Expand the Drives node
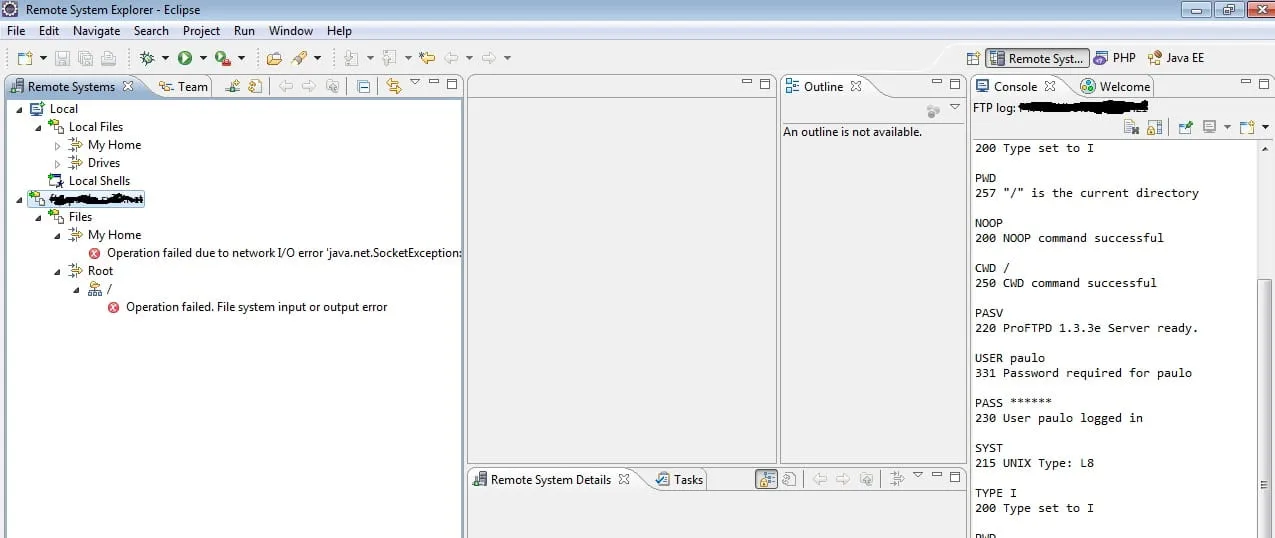This screenshot has height=538, width=1275. pos(57,164)
